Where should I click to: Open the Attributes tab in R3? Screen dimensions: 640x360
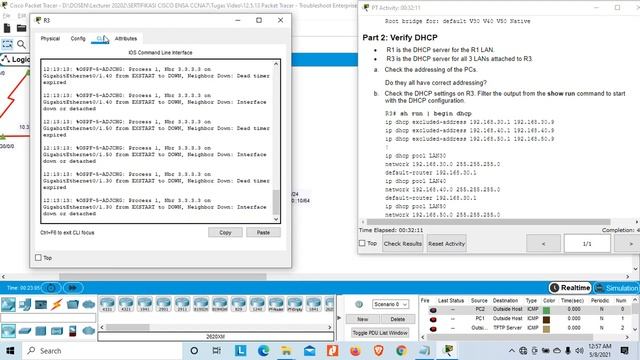[126, 38]
